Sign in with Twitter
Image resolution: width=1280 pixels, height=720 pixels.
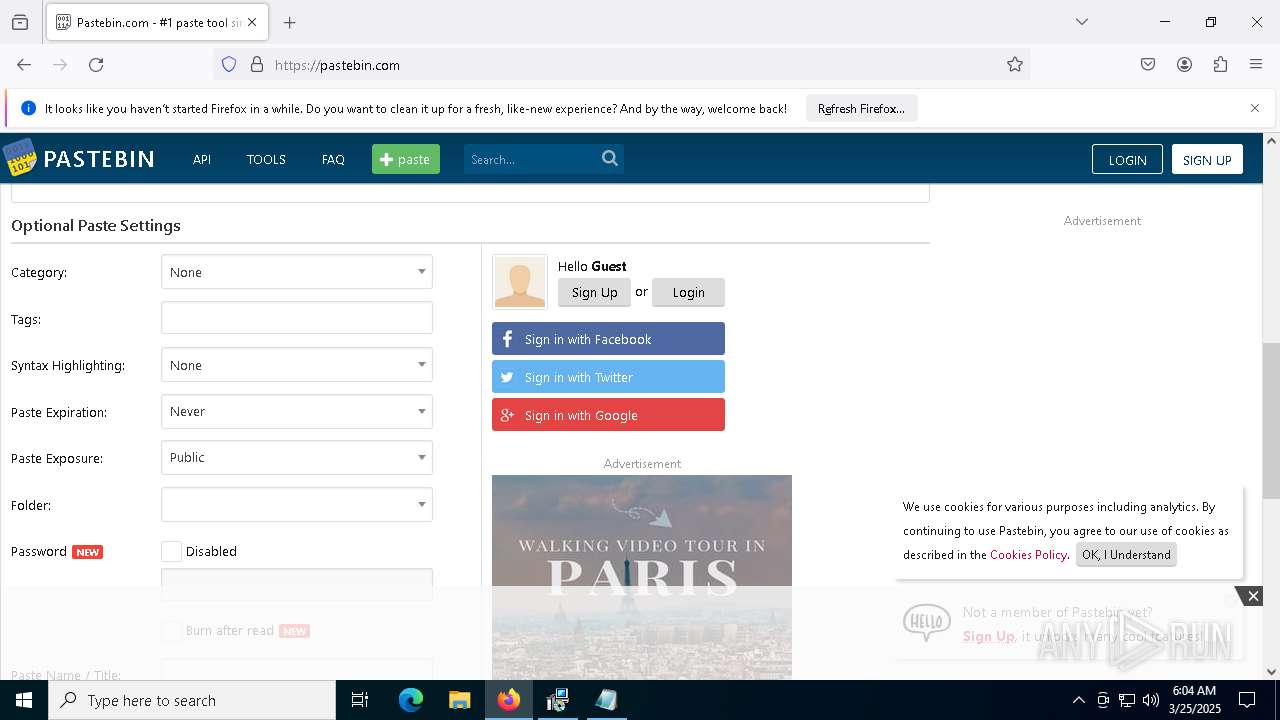point(608,377)
